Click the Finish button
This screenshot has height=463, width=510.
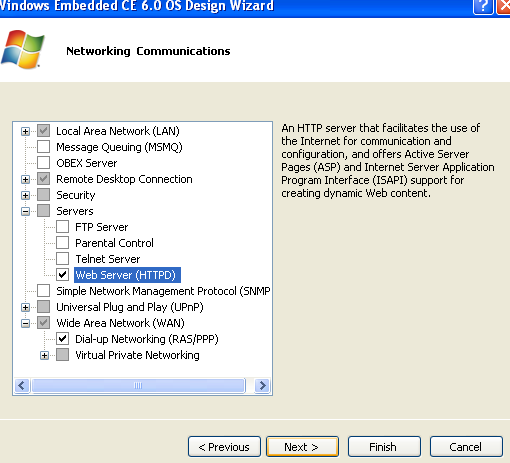384,447
